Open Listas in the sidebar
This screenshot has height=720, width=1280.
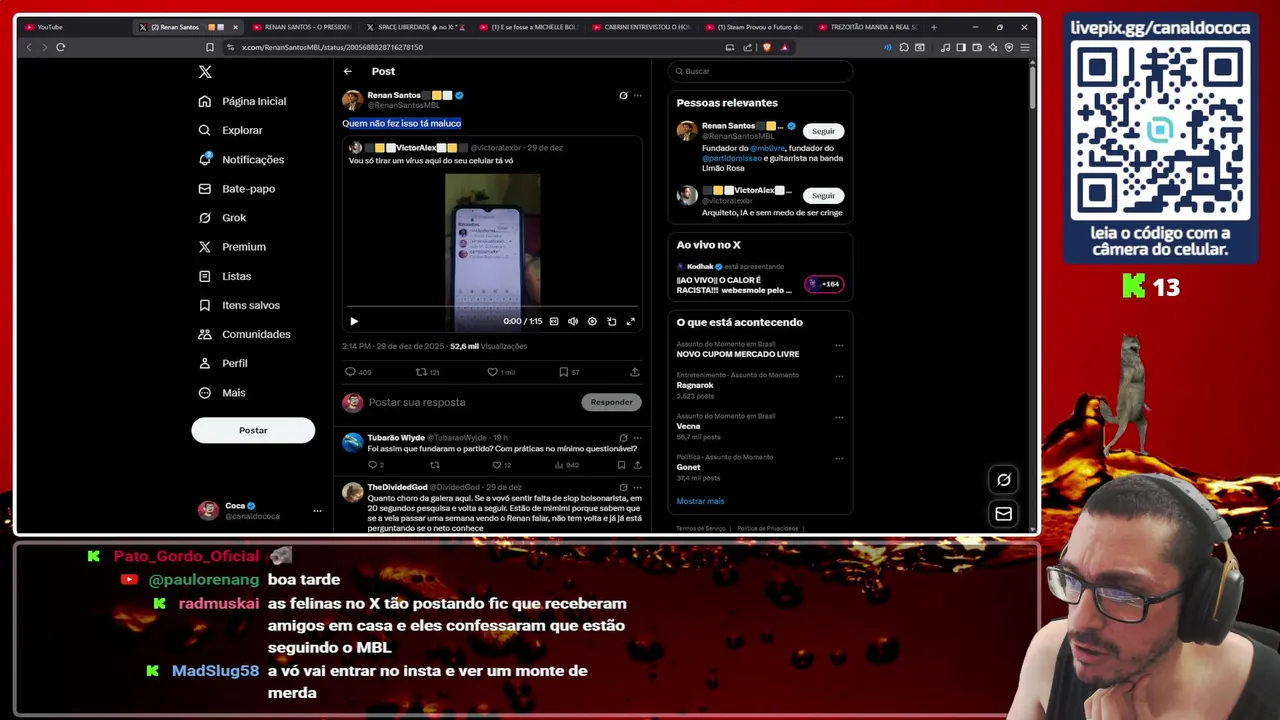[225, 276]
